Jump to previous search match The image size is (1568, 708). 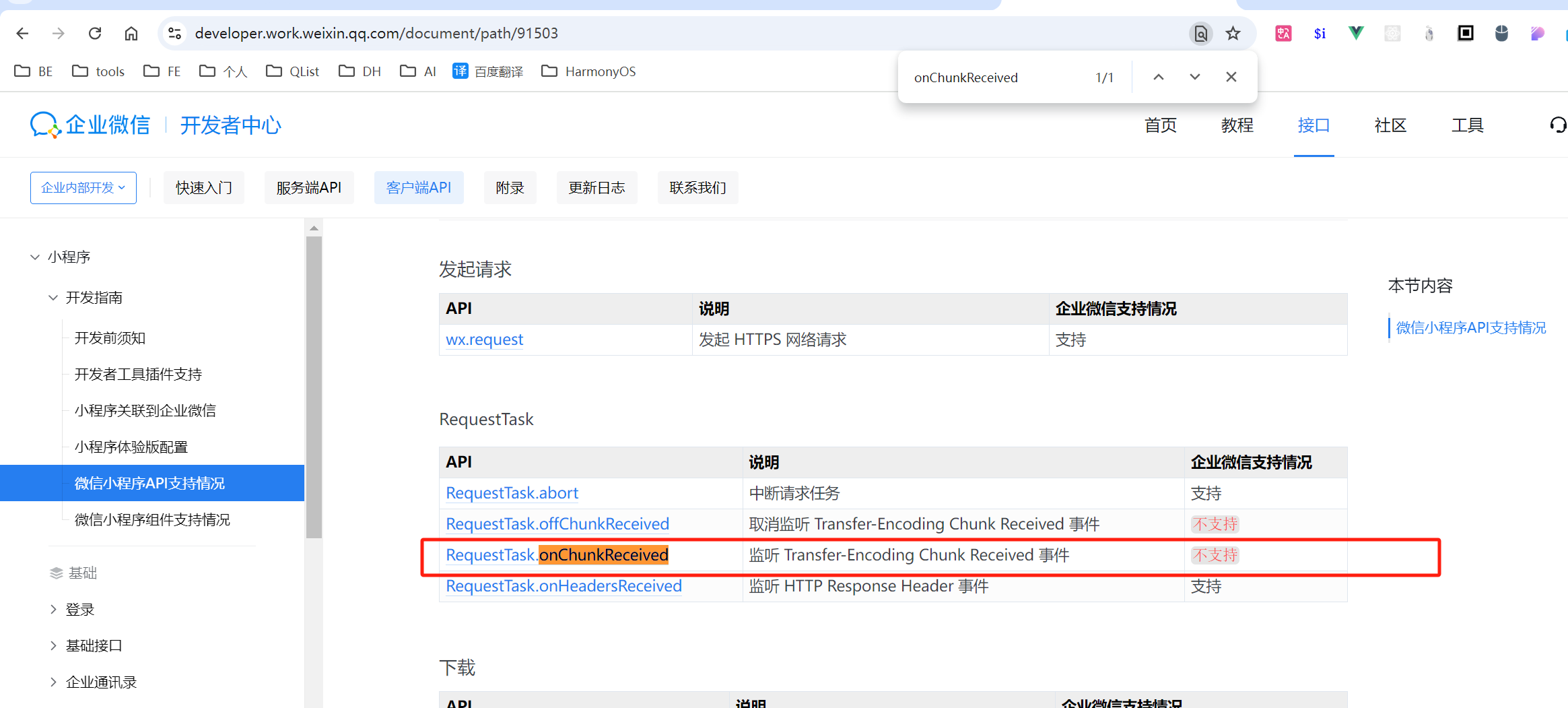click(x=1159, y=76)
